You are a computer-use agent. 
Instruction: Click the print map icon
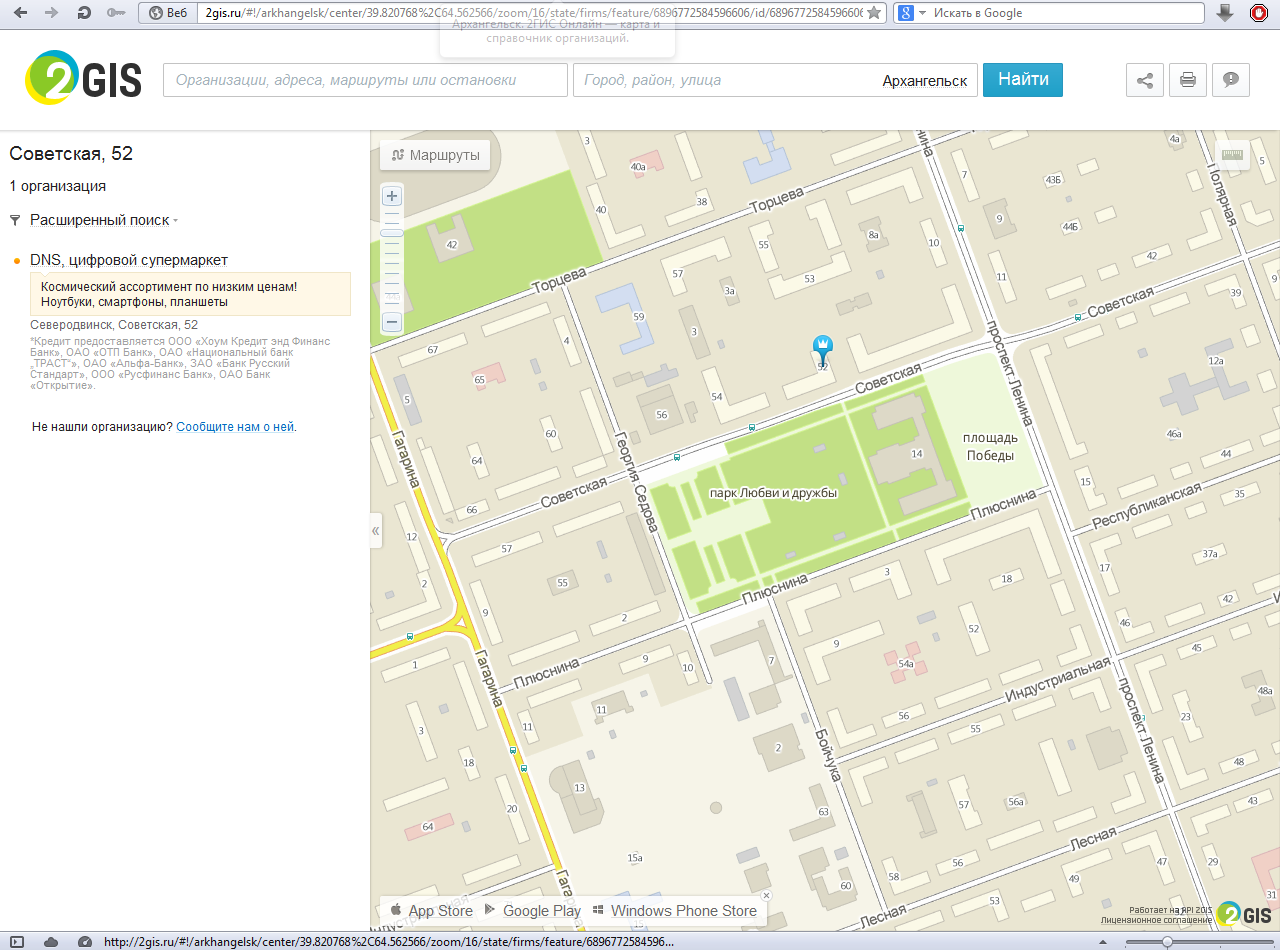1188,80
